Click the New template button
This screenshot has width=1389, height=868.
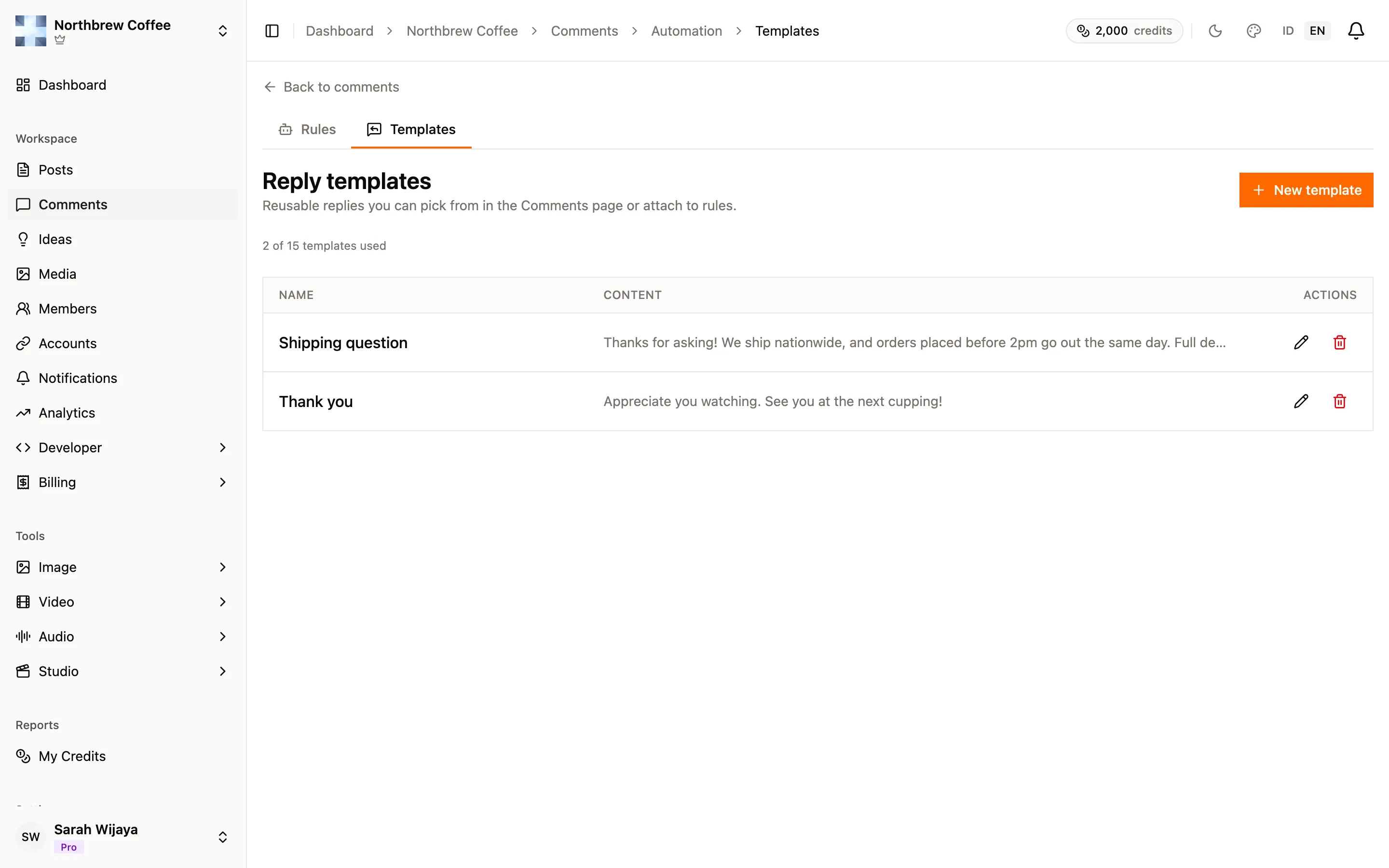tap(1306, 190)
